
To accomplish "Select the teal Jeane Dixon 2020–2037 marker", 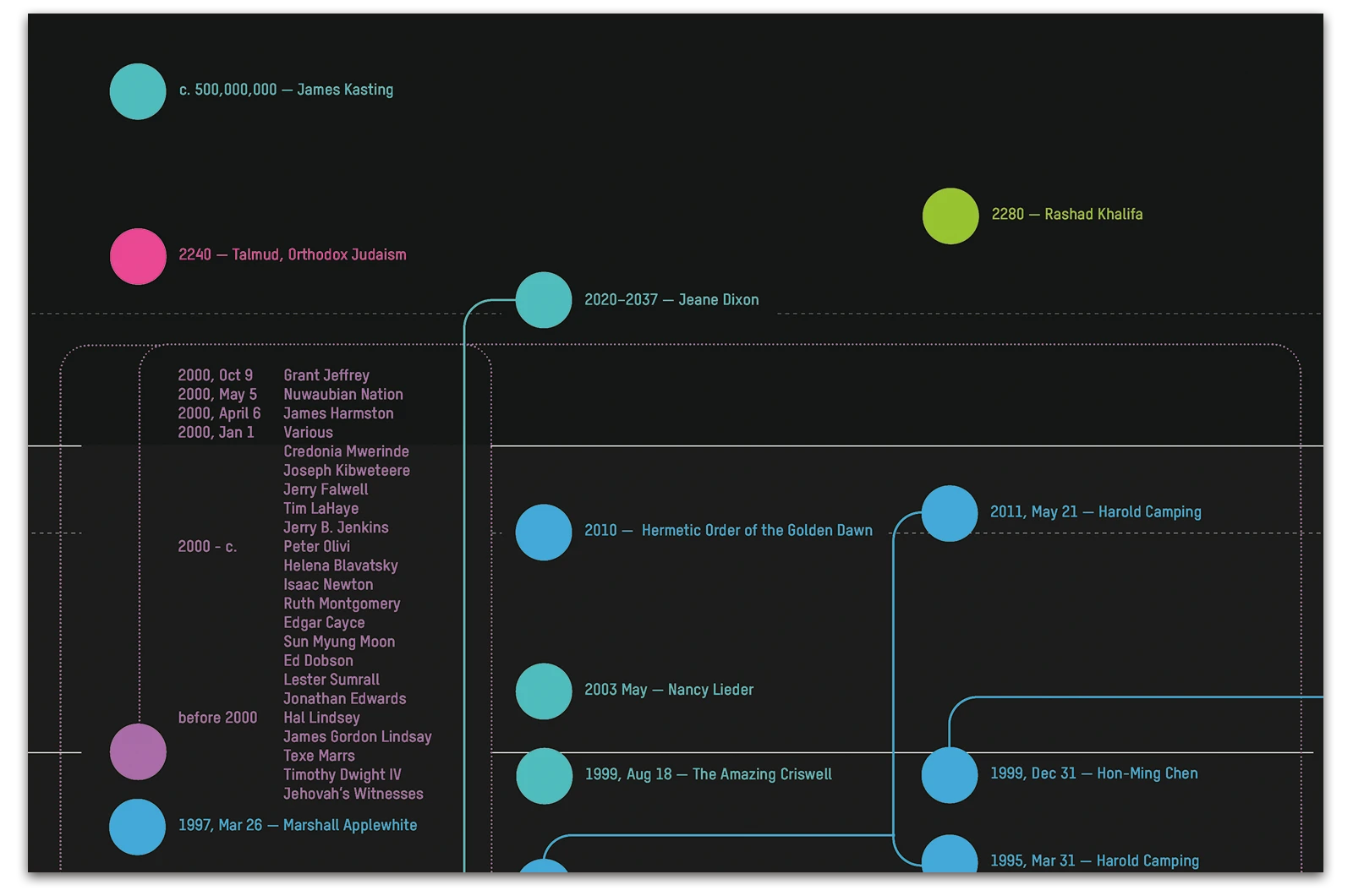I will point(544,300).
